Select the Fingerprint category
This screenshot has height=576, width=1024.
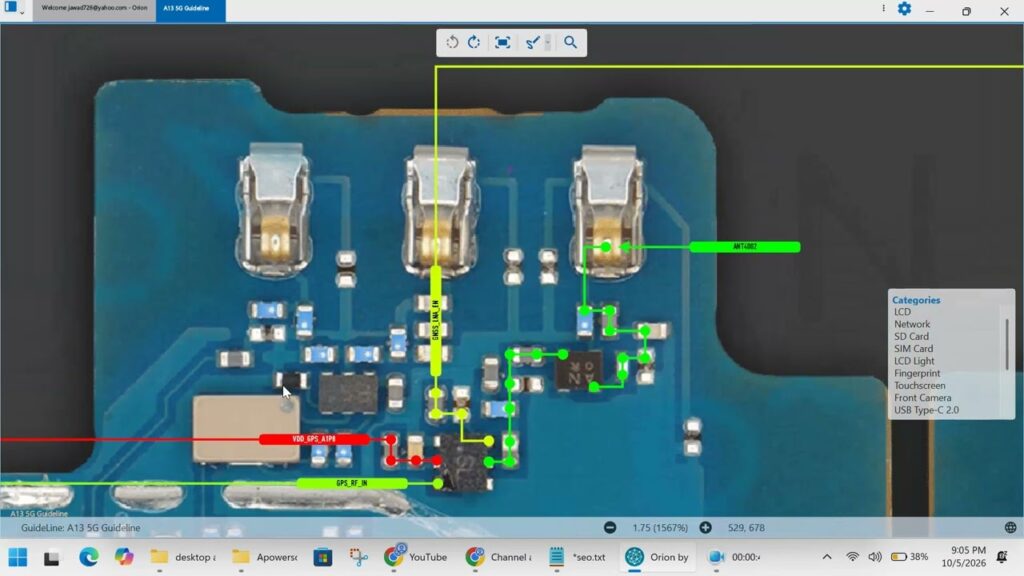[x=917, y=374]
